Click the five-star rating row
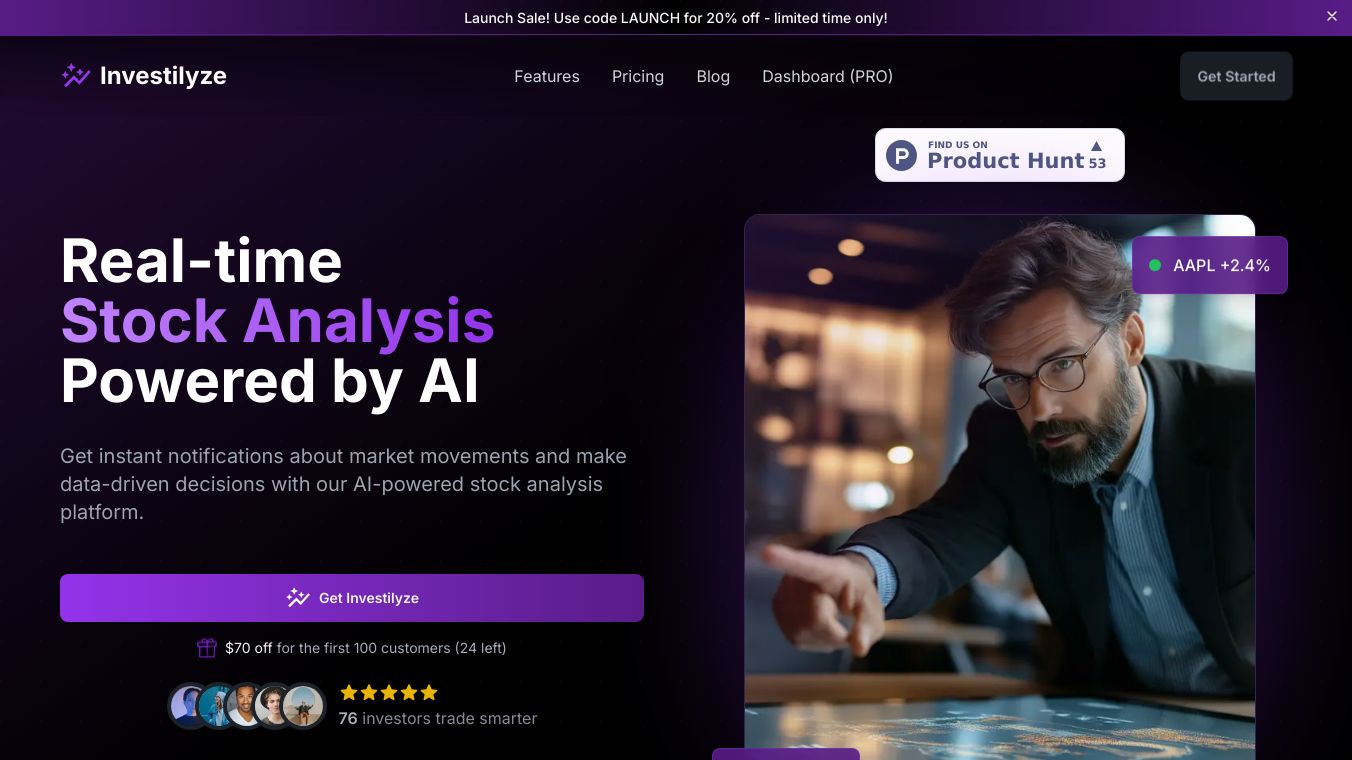 pyautogui.click(x=389, y=692)
